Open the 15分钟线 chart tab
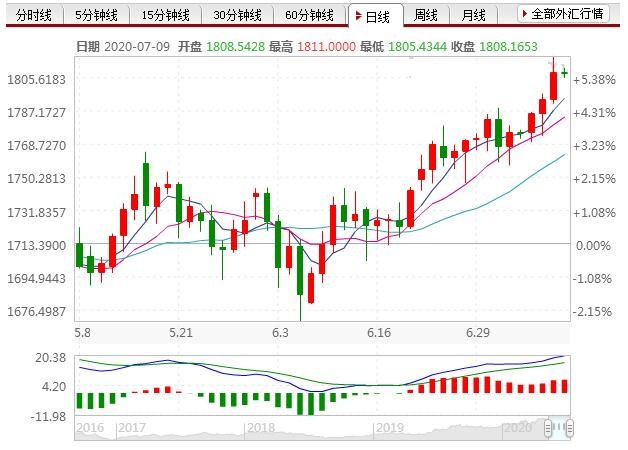Screen dimensions: 628x450 tap(165, 15)
